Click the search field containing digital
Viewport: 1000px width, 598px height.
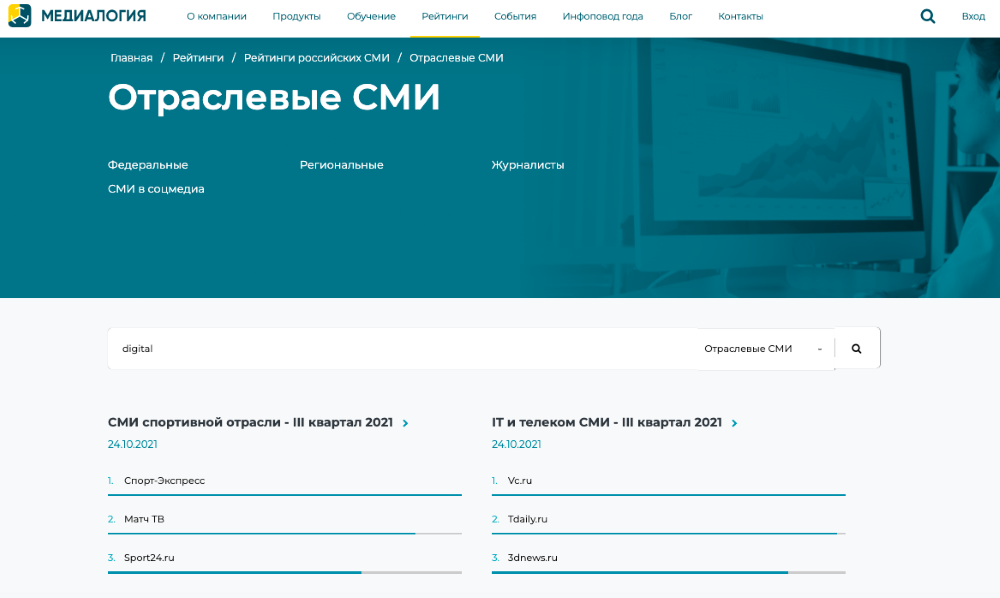click(x=400, y=349)
